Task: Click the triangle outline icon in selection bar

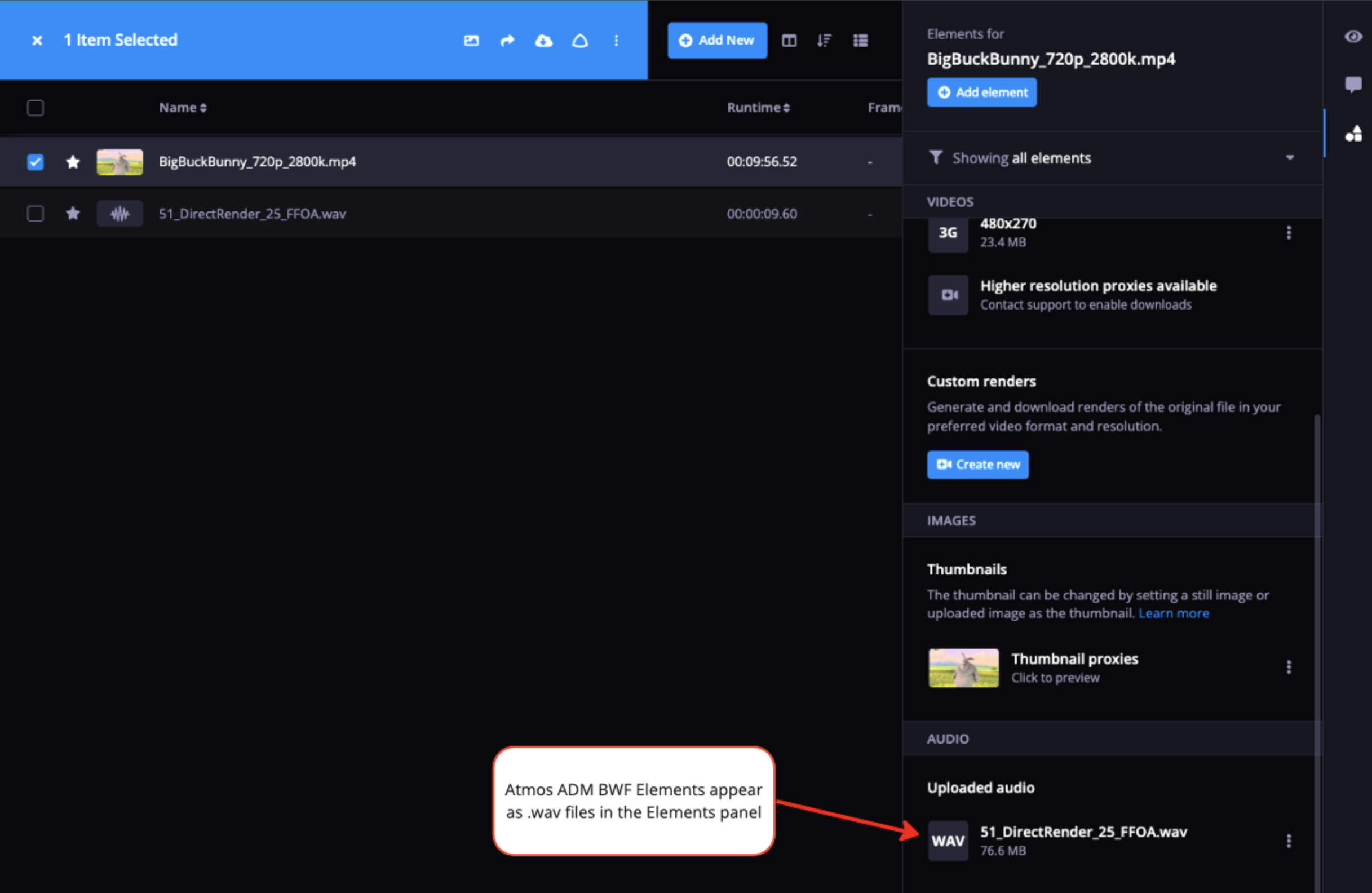Action: tap(580, 41)
